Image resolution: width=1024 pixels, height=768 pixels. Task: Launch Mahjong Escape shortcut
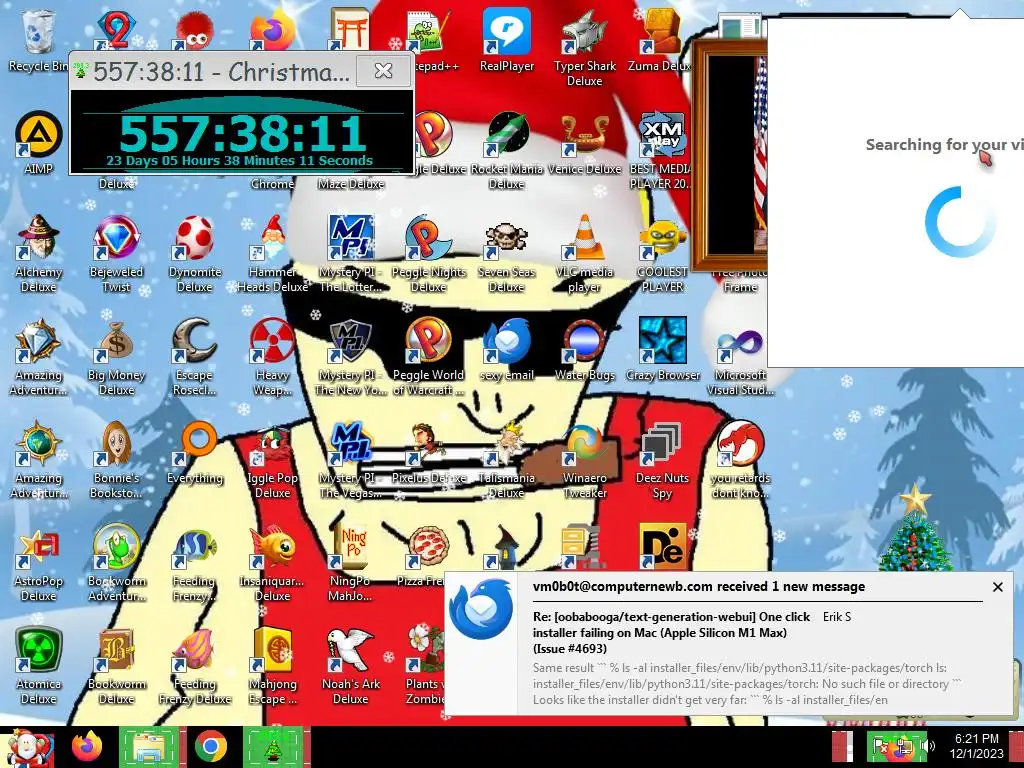[x=272, y=666]
